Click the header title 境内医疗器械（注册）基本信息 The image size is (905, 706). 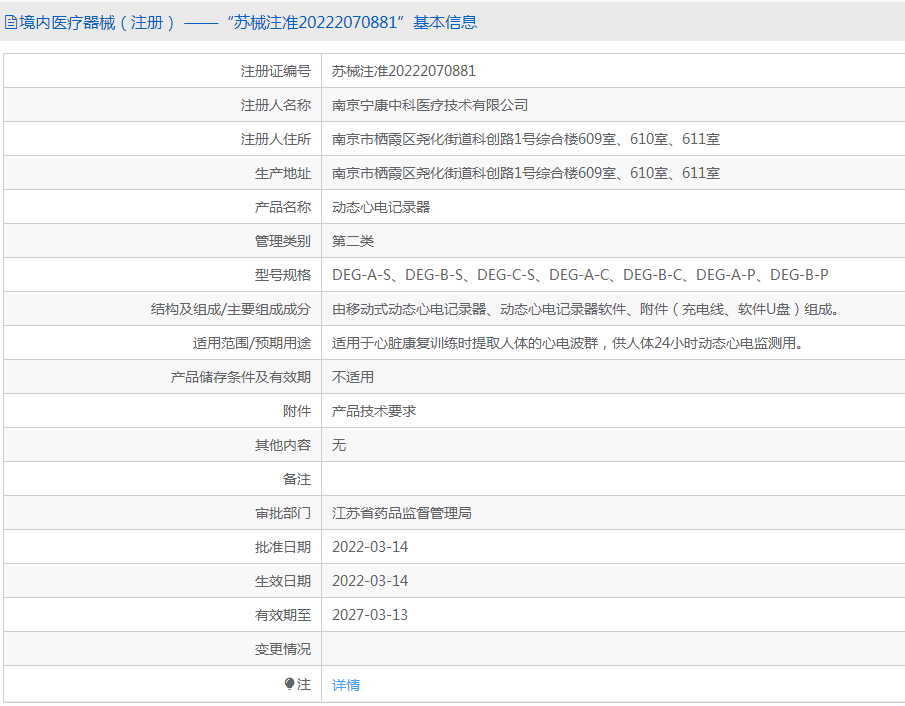(248, 23)
